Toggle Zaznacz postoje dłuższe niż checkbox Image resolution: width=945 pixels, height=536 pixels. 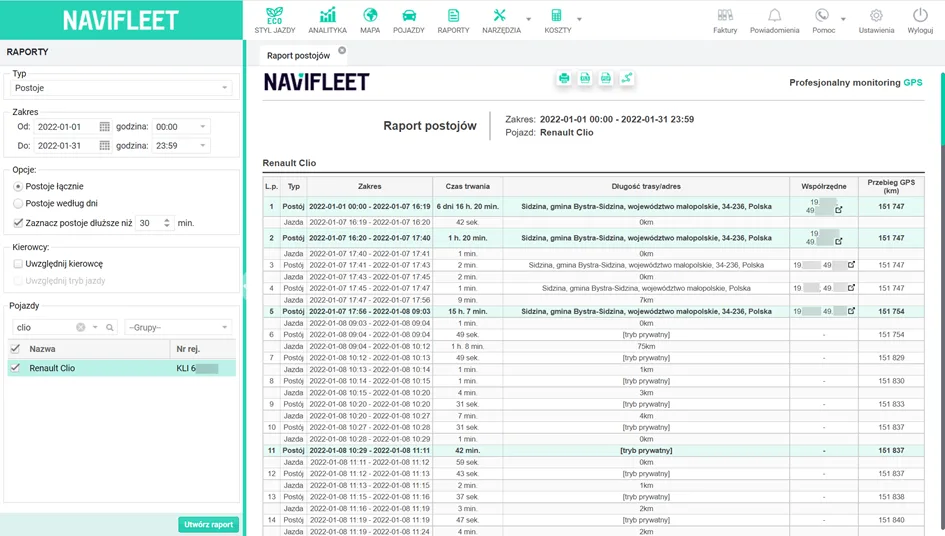click(18, 223)
